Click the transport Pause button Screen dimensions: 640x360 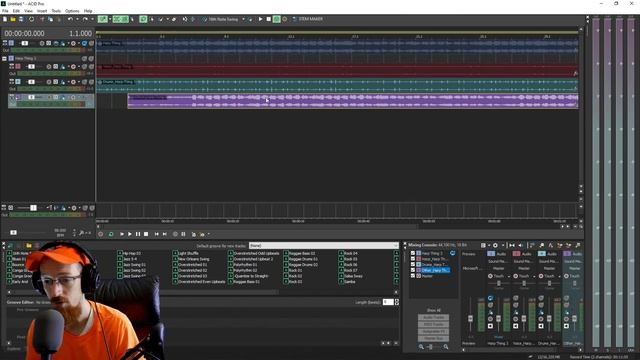click(x=138, y=234)
